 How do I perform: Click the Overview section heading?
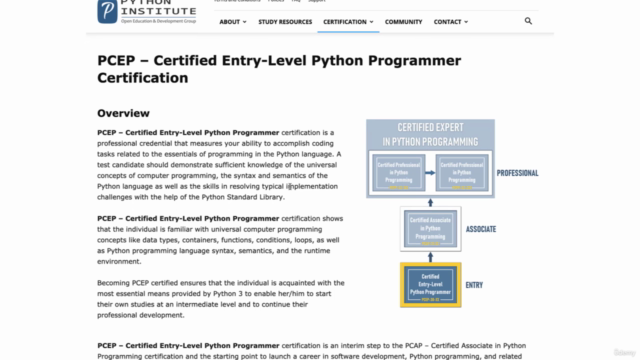tap(123, 113)
